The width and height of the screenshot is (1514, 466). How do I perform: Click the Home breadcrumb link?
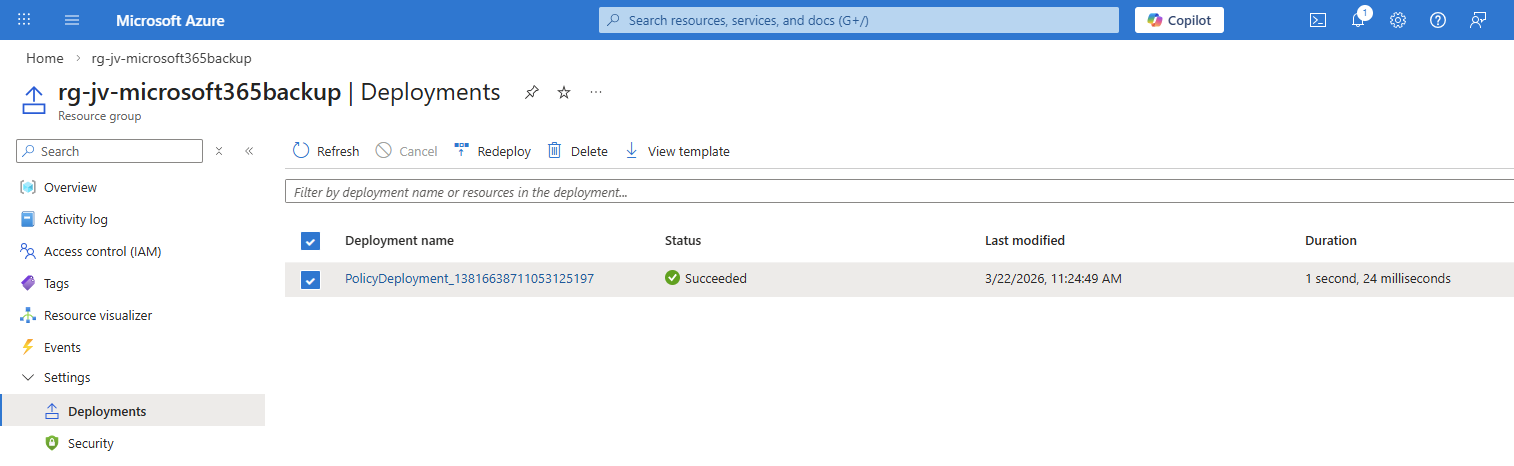45,58
